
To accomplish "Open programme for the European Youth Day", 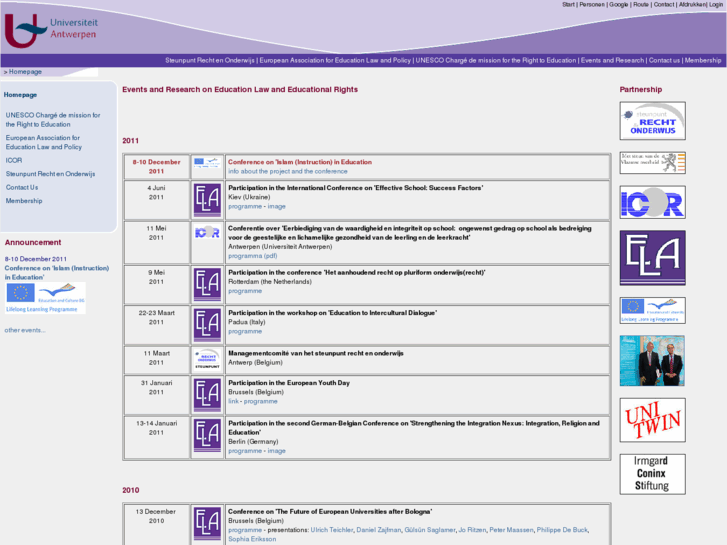I will point(261,401).
